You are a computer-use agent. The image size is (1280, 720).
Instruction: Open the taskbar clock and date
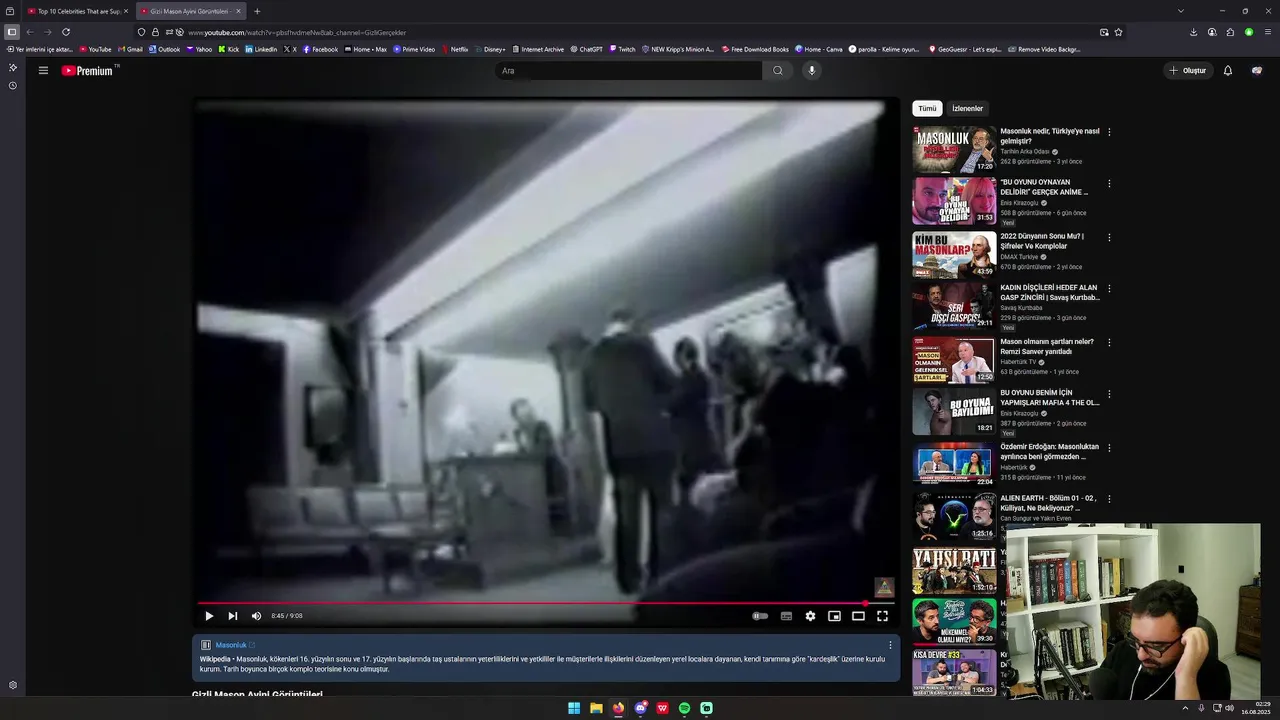coord(1255,708)
